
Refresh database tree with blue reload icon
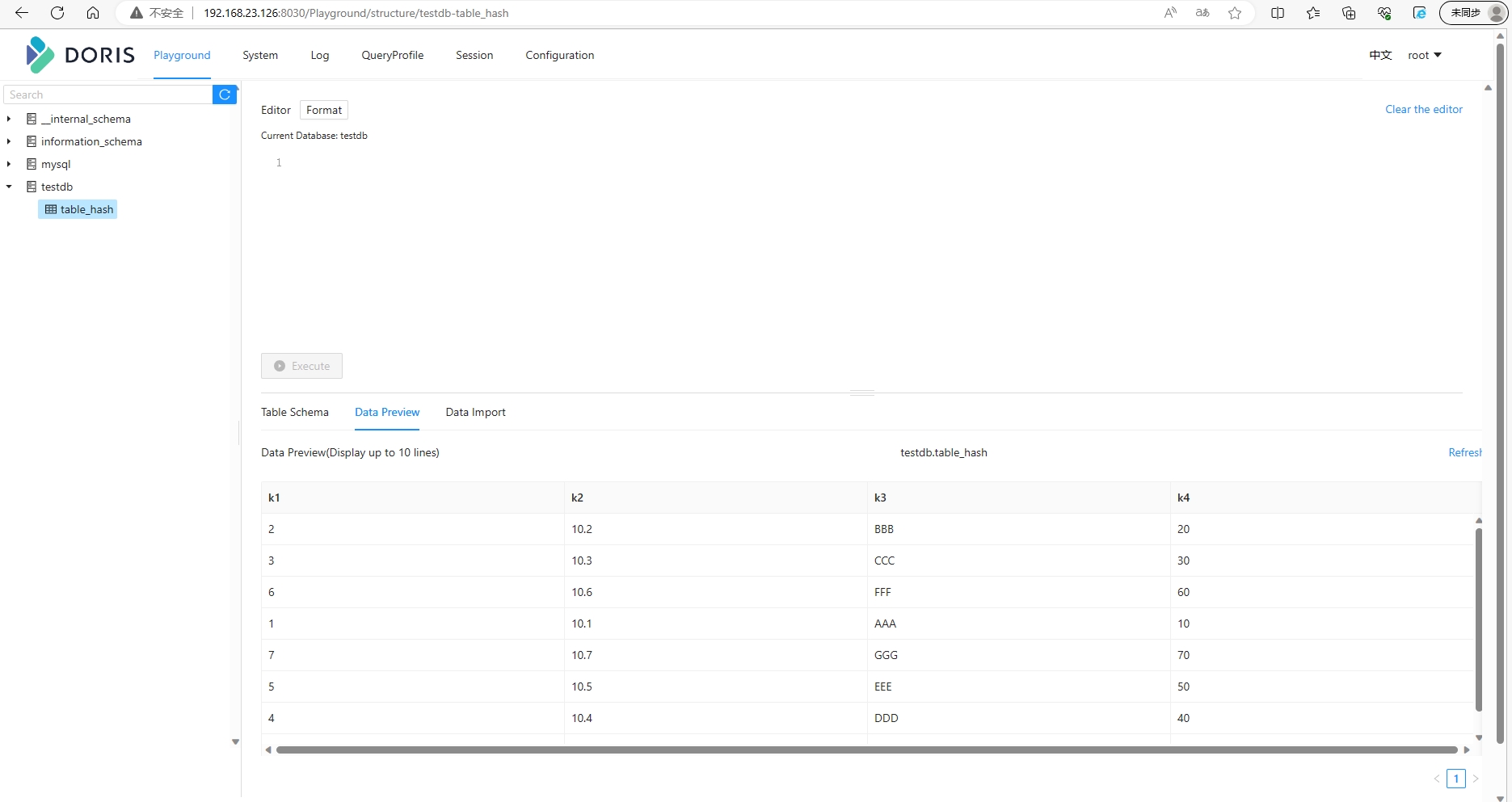coord(225,94)
